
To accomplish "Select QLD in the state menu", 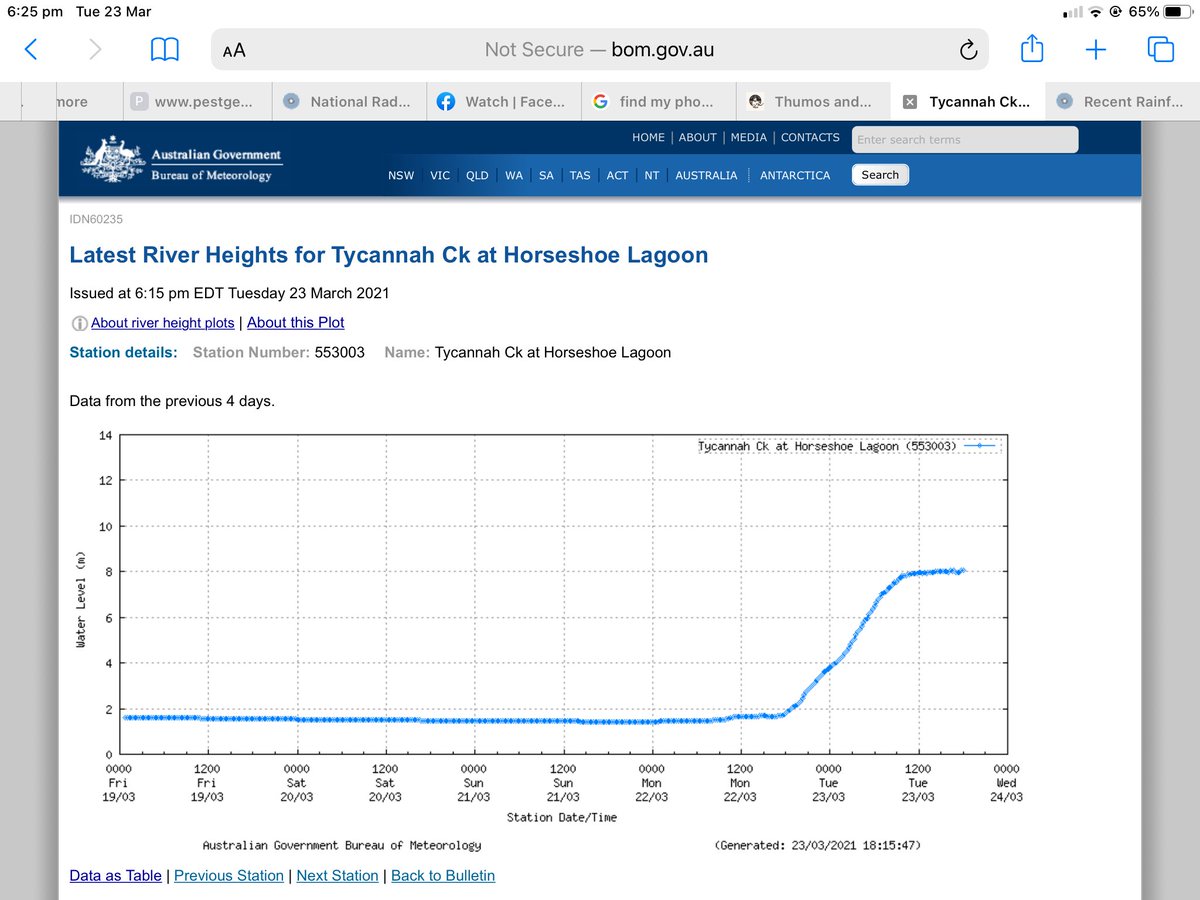I will pos(478,175).
